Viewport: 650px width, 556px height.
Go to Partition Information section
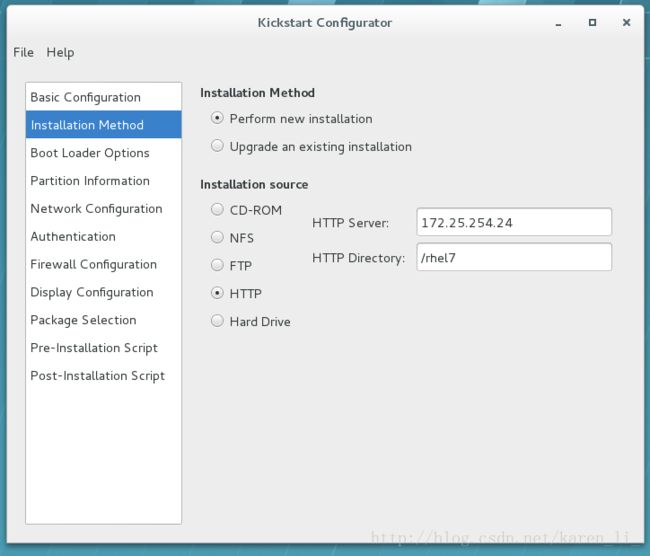[90, 181]
